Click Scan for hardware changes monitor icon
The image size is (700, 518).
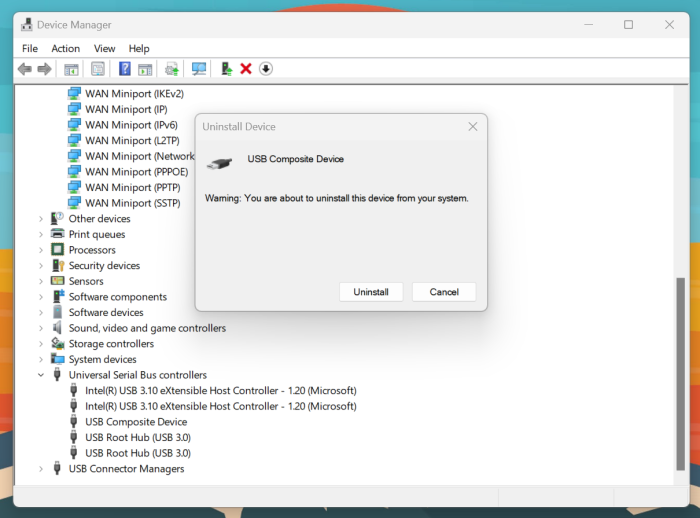click(199, 69)
